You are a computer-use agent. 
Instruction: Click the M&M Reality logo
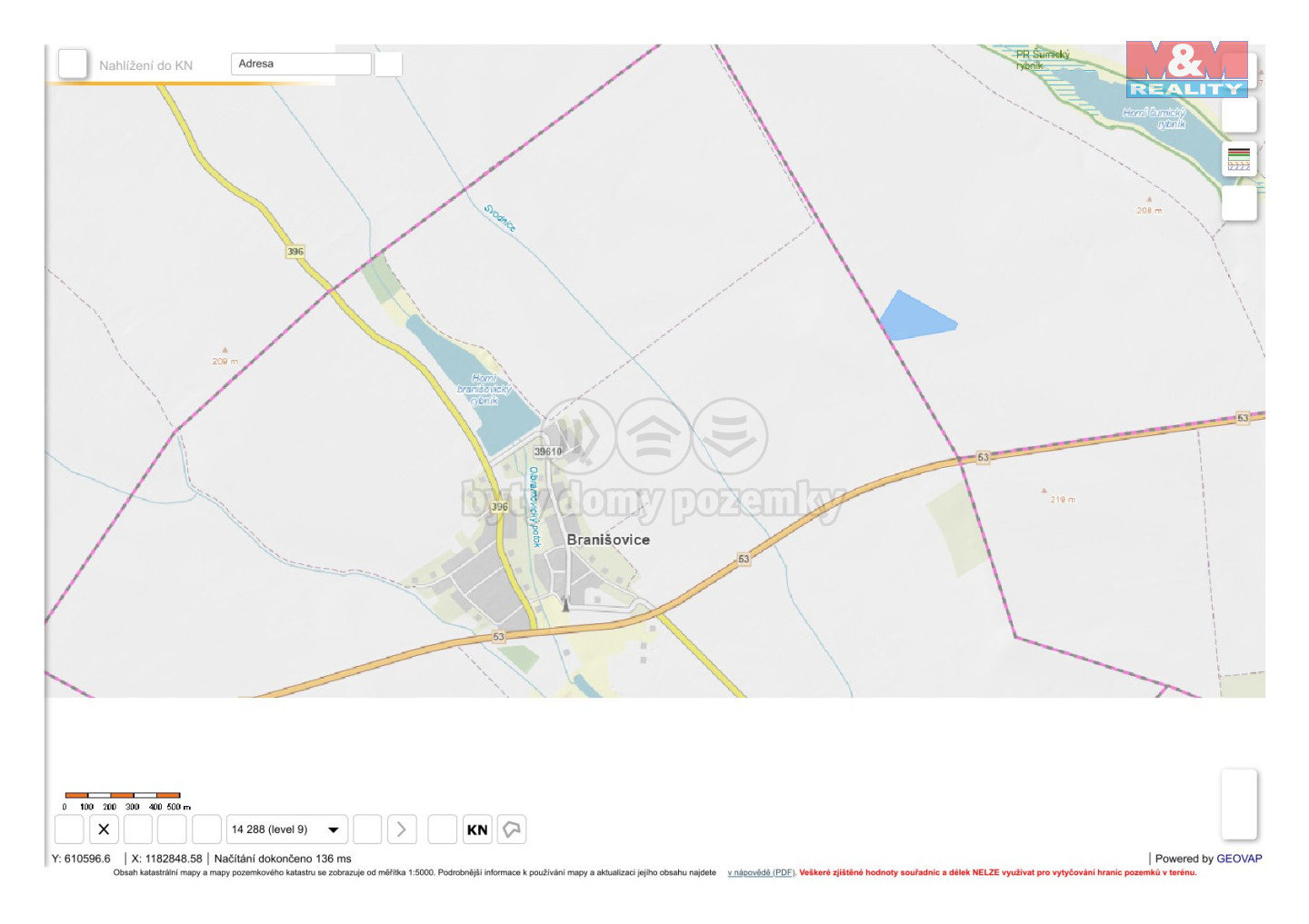(x=1186, y=69)
